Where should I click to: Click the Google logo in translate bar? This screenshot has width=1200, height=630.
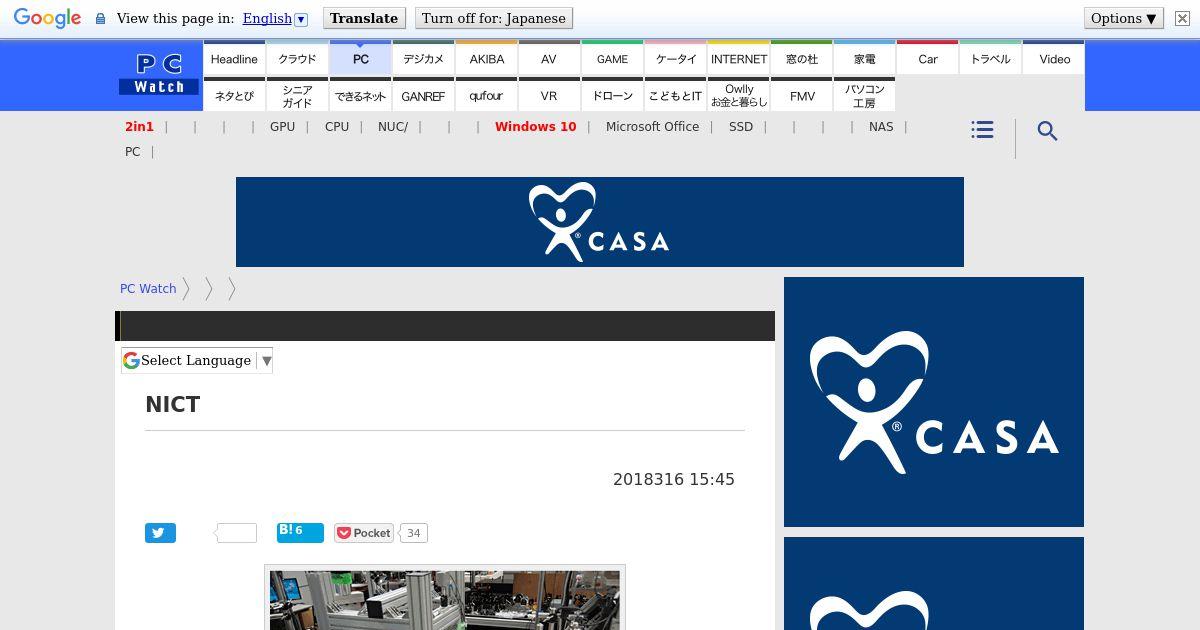click(x=47, y=19)
